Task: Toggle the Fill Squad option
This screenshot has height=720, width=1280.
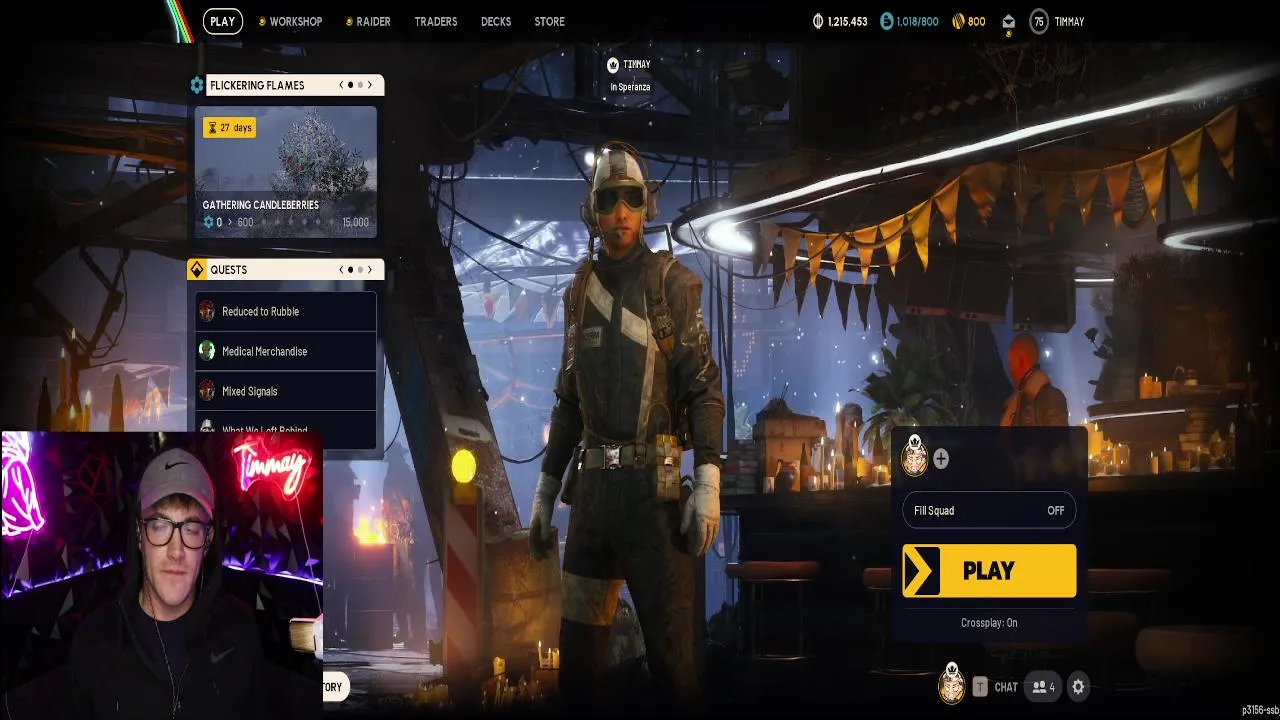Action: point(989,510)
